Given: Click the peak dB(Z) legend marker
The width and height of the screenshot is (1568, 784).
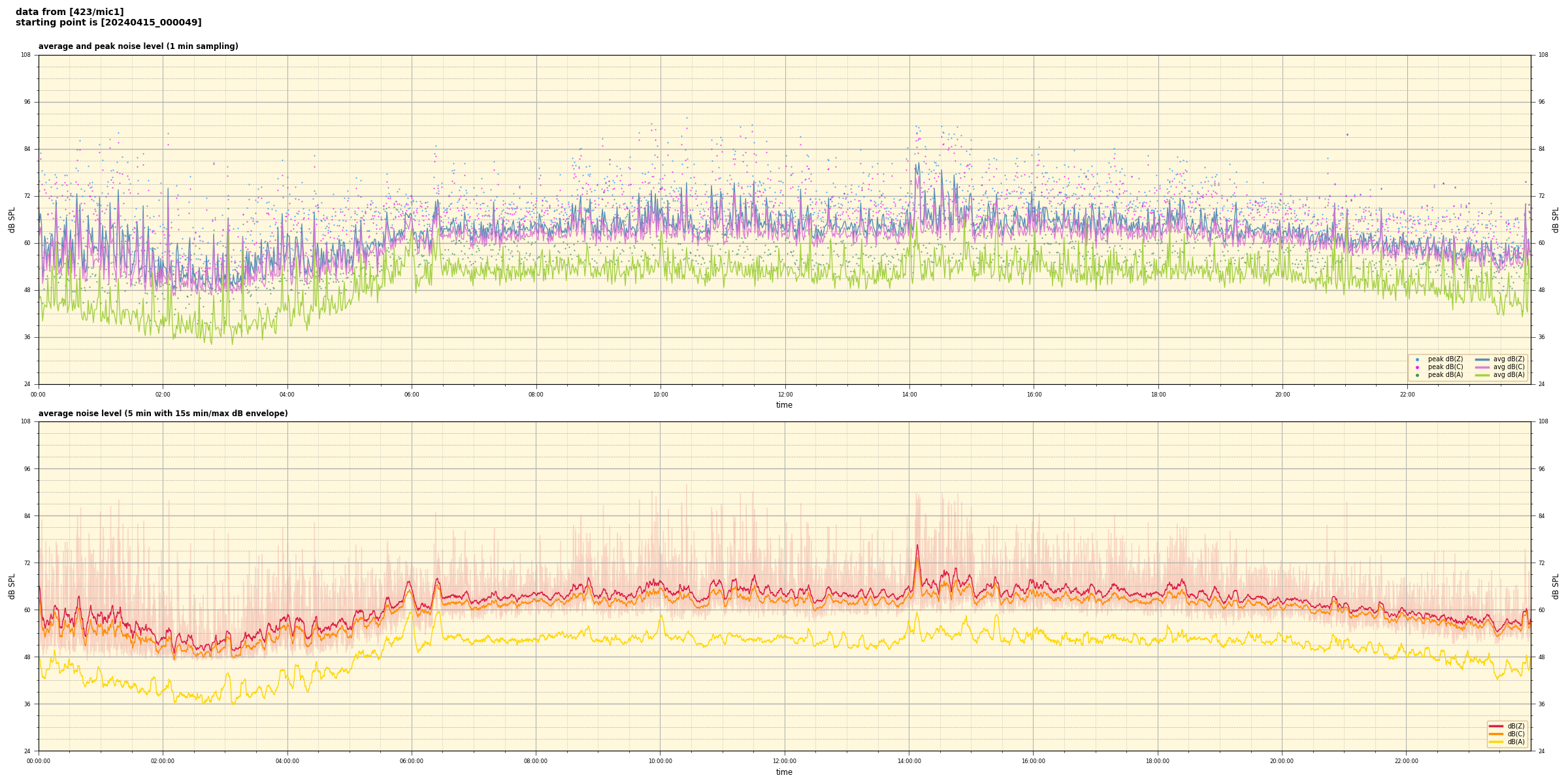Looking at the screenshot, I should click(x=1417, y=359).
